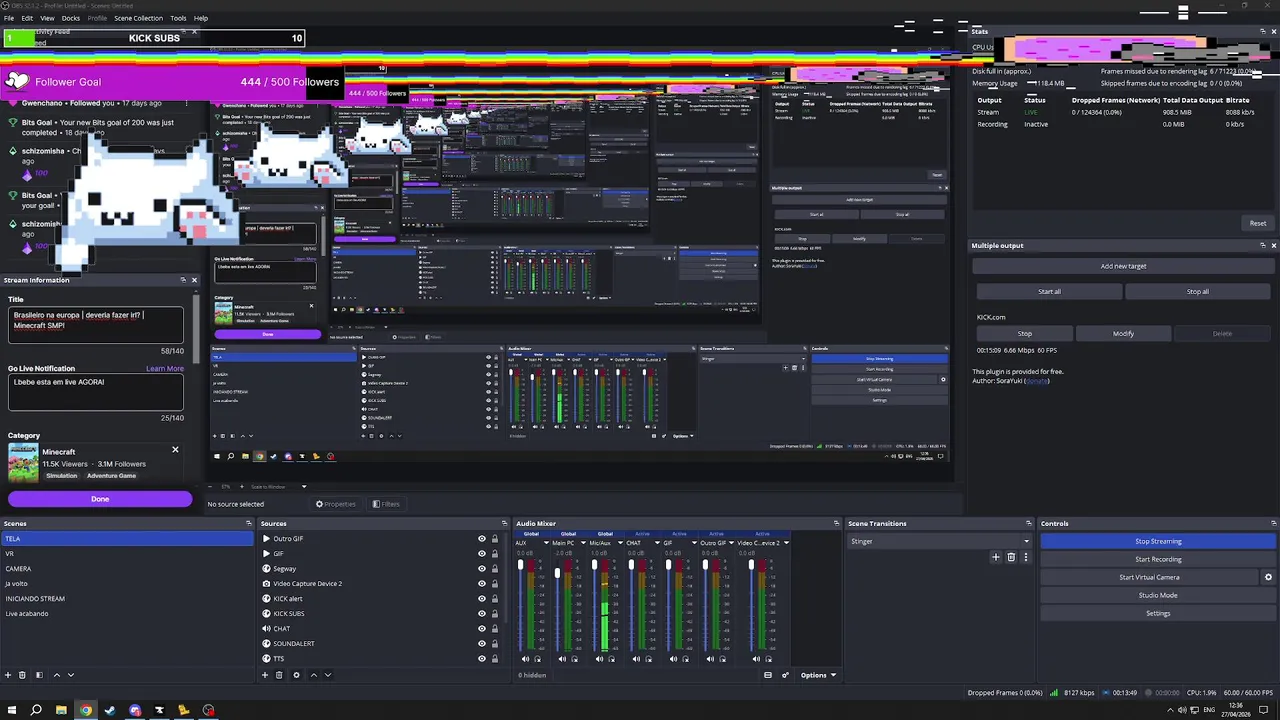Image resolution: width=1280 pixels, height=720 pixels.
Task: Open the Outro GIF mixer channel dropdown arrow
Action: (x=731, y=543)
